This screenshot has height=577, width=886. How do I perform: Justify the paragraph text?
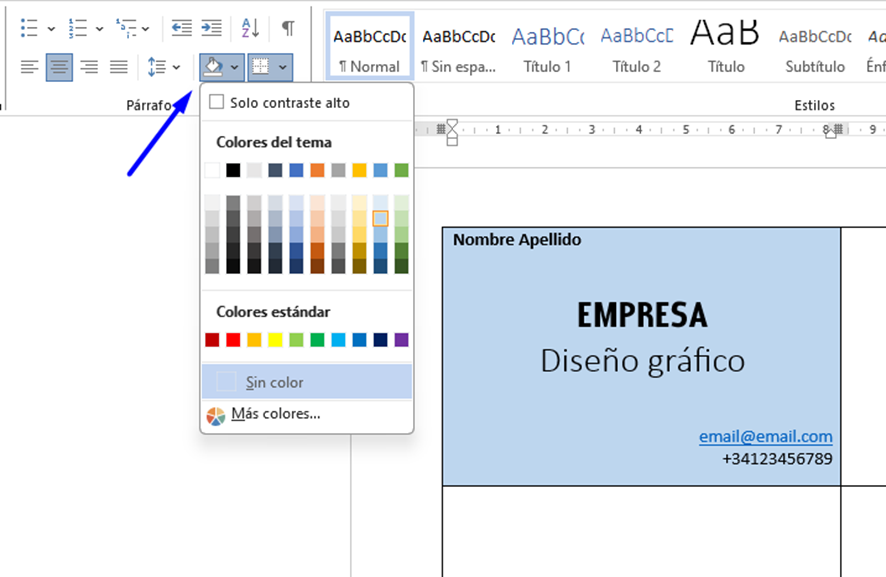[119, 67]
